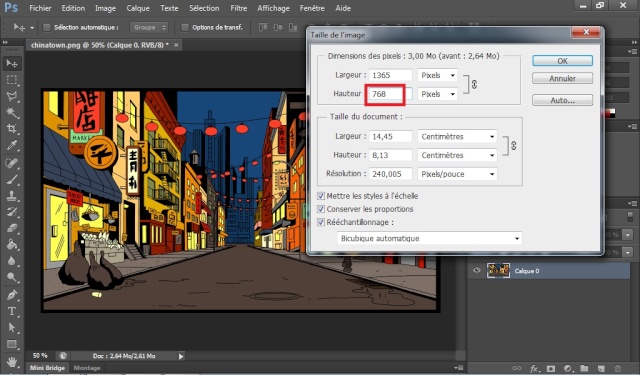Viewport: 640px width, 375px height.
Task: Toggle Options de transf. checkbox
Action: click(184, 27)
